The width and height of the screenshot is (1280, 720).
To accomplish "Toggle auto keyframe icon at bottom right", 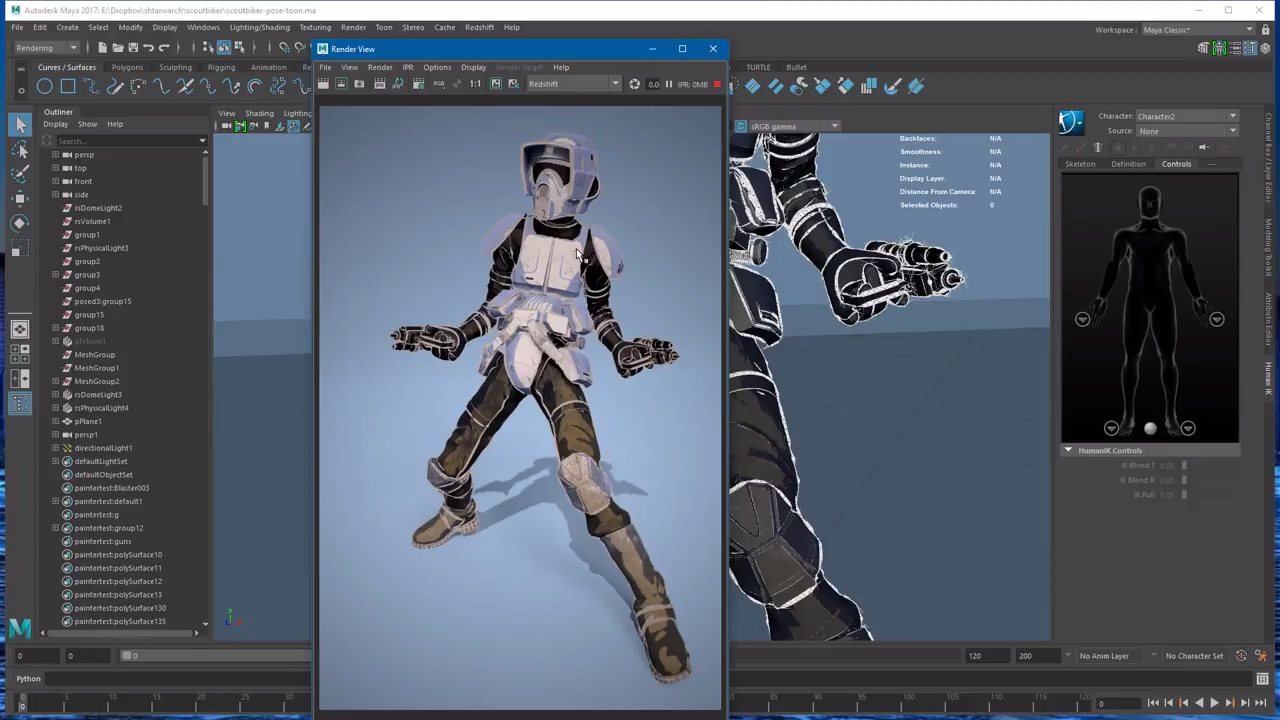I will (1241, 656).
